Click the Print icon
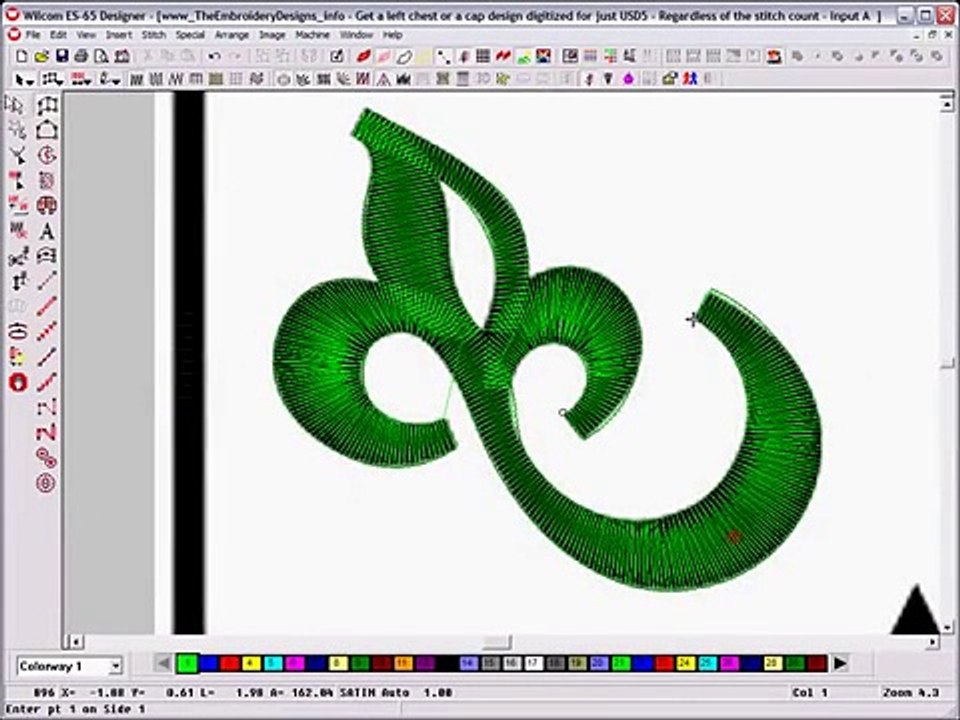This screenshot has width=960, height=720. (81, 57)
